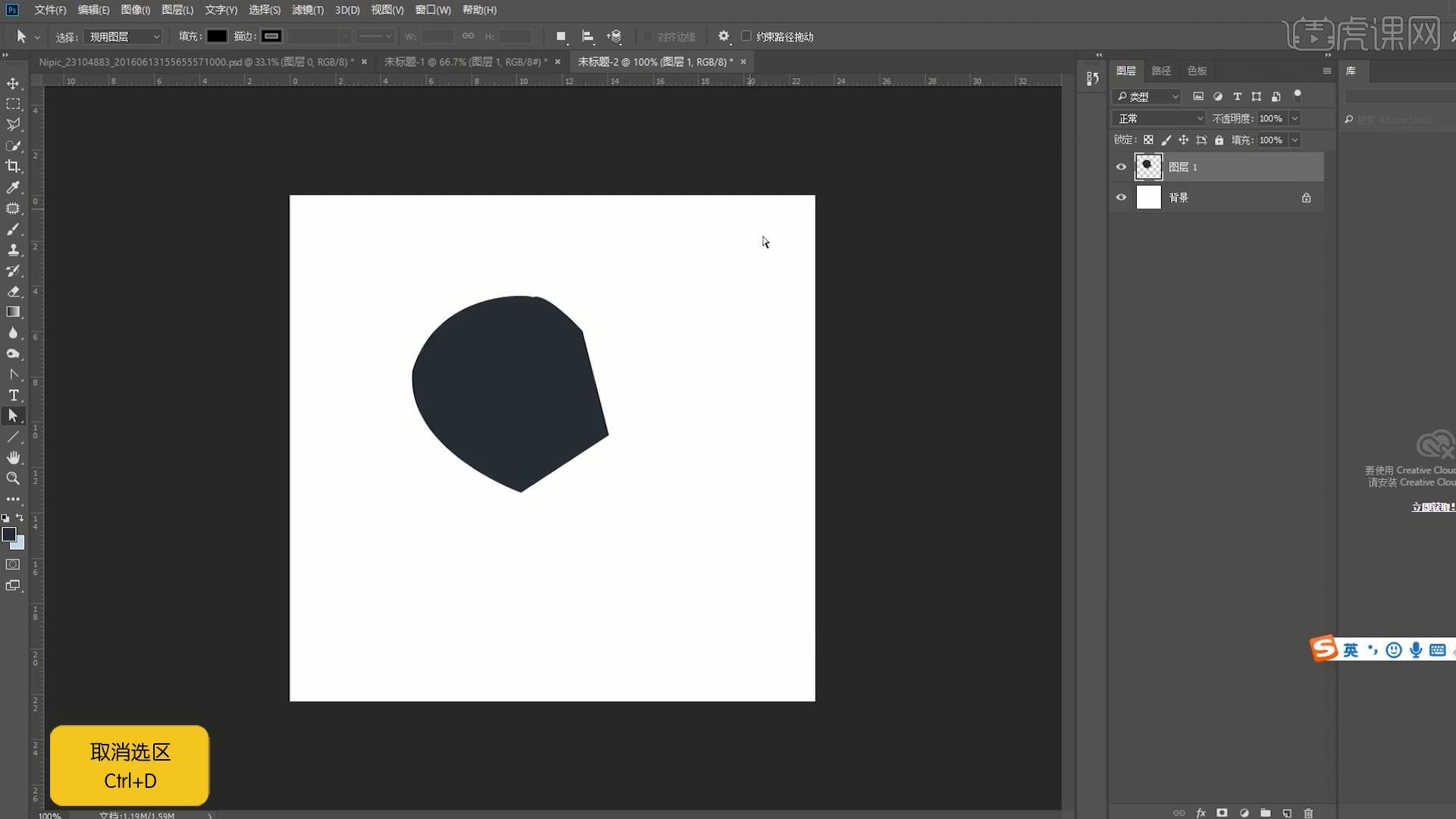The width and height of the screenshot is (1456, 819).
Task: Select the Line shape tool
Action: (13, 437)
